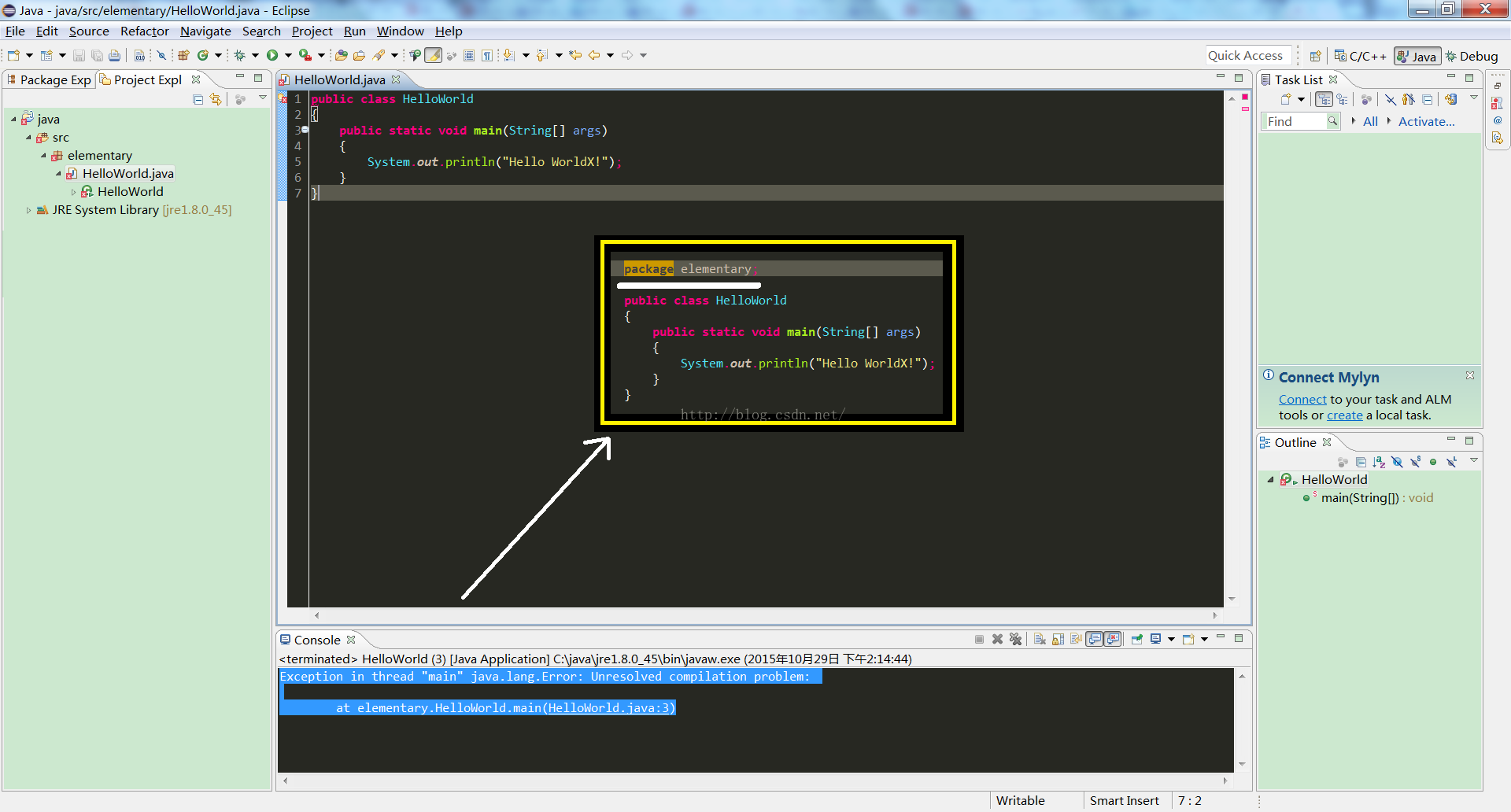Viewport: 1511px width, 812px height.
Task: Click Remove All Terminated Launches icon
Action: 1015,639
